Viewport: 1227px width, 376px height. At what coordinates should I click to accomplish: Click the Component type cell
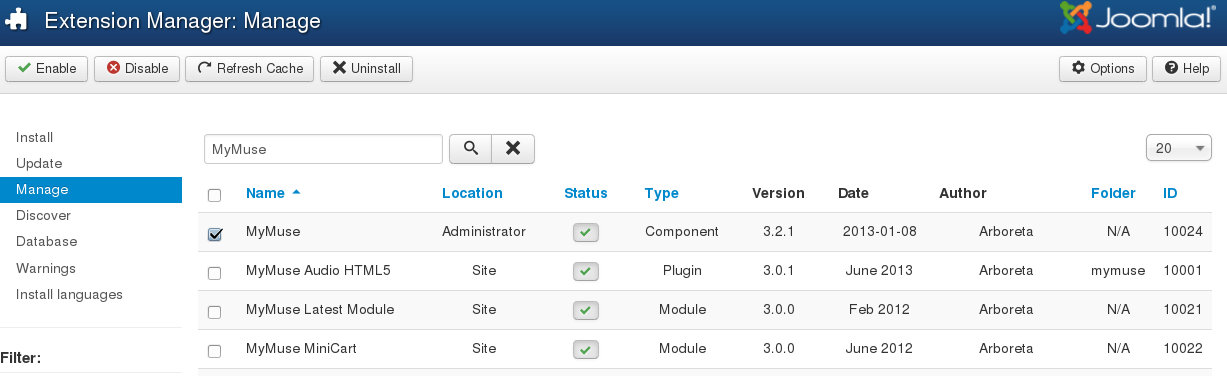click(x=682, y=231)
